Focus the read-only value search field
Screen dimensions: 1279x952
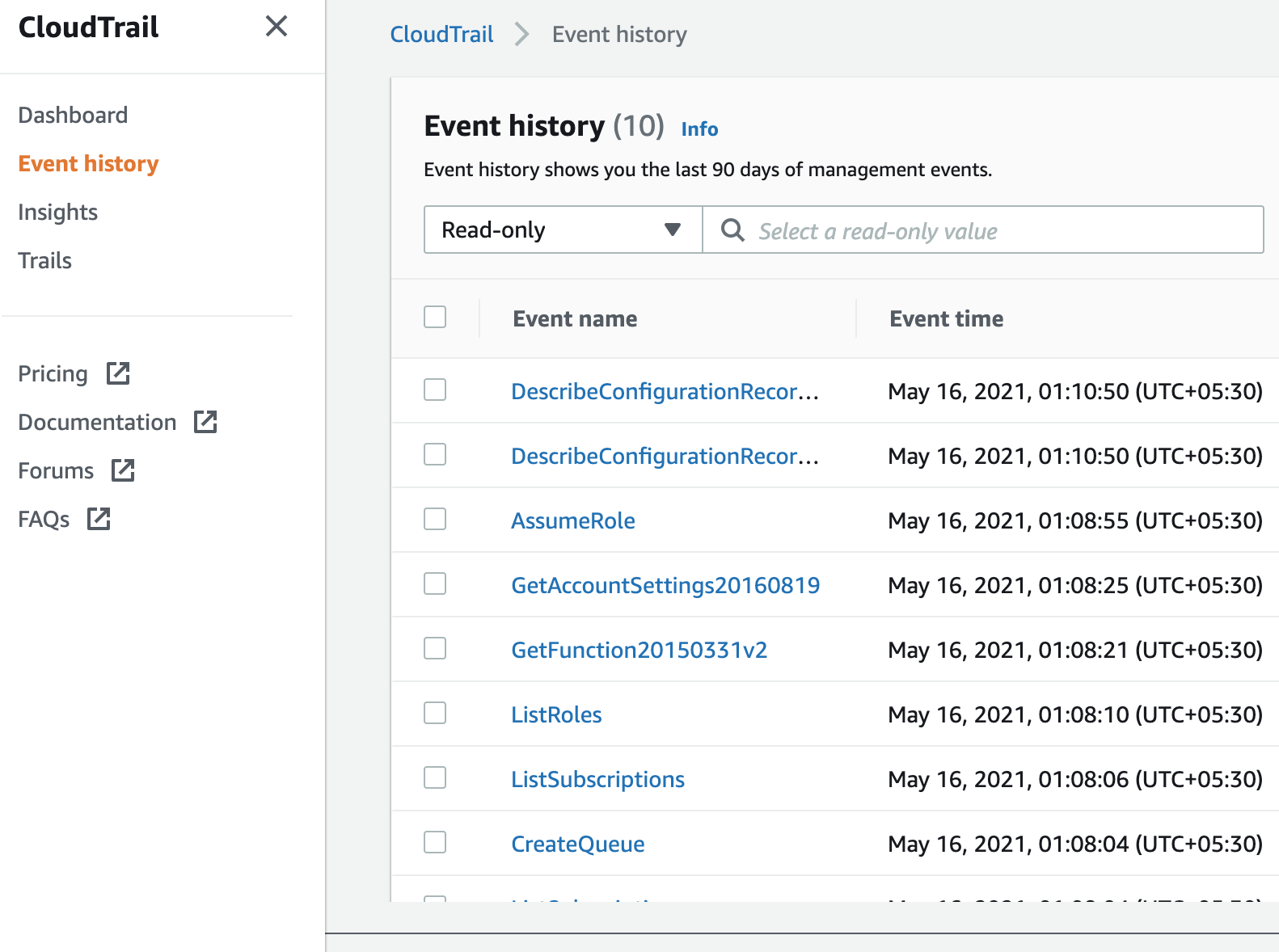[x=983, y=230]
